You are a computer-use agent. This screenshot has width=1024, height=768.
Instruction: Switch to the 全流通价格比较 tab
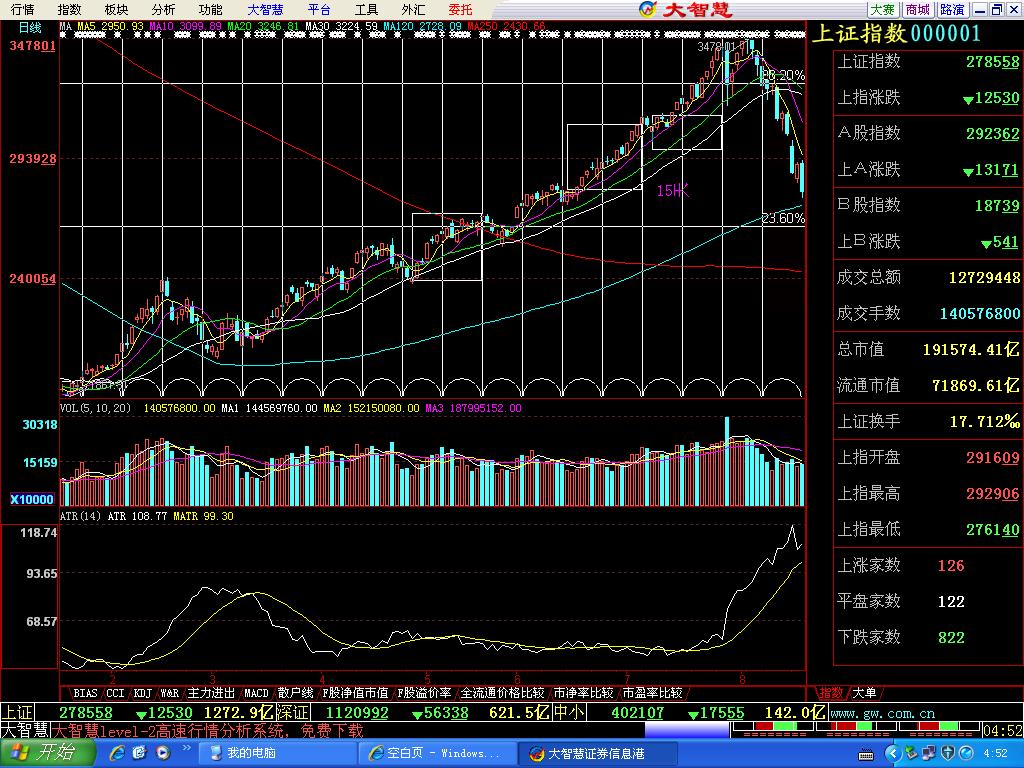click(502, 693)
